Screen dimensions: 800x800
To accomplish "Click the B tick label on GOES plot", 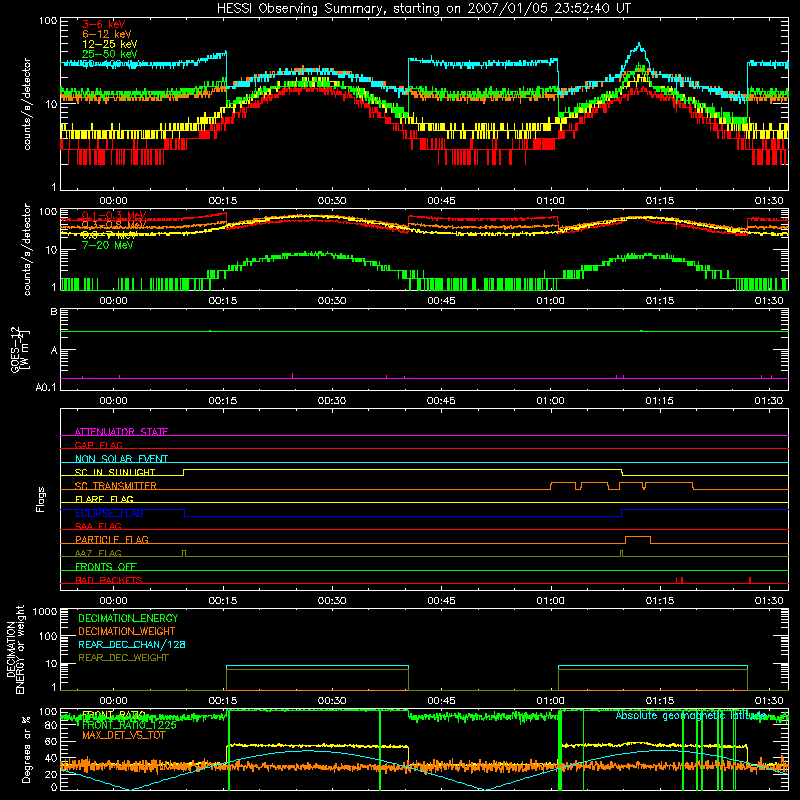I will tap(54, 311).
